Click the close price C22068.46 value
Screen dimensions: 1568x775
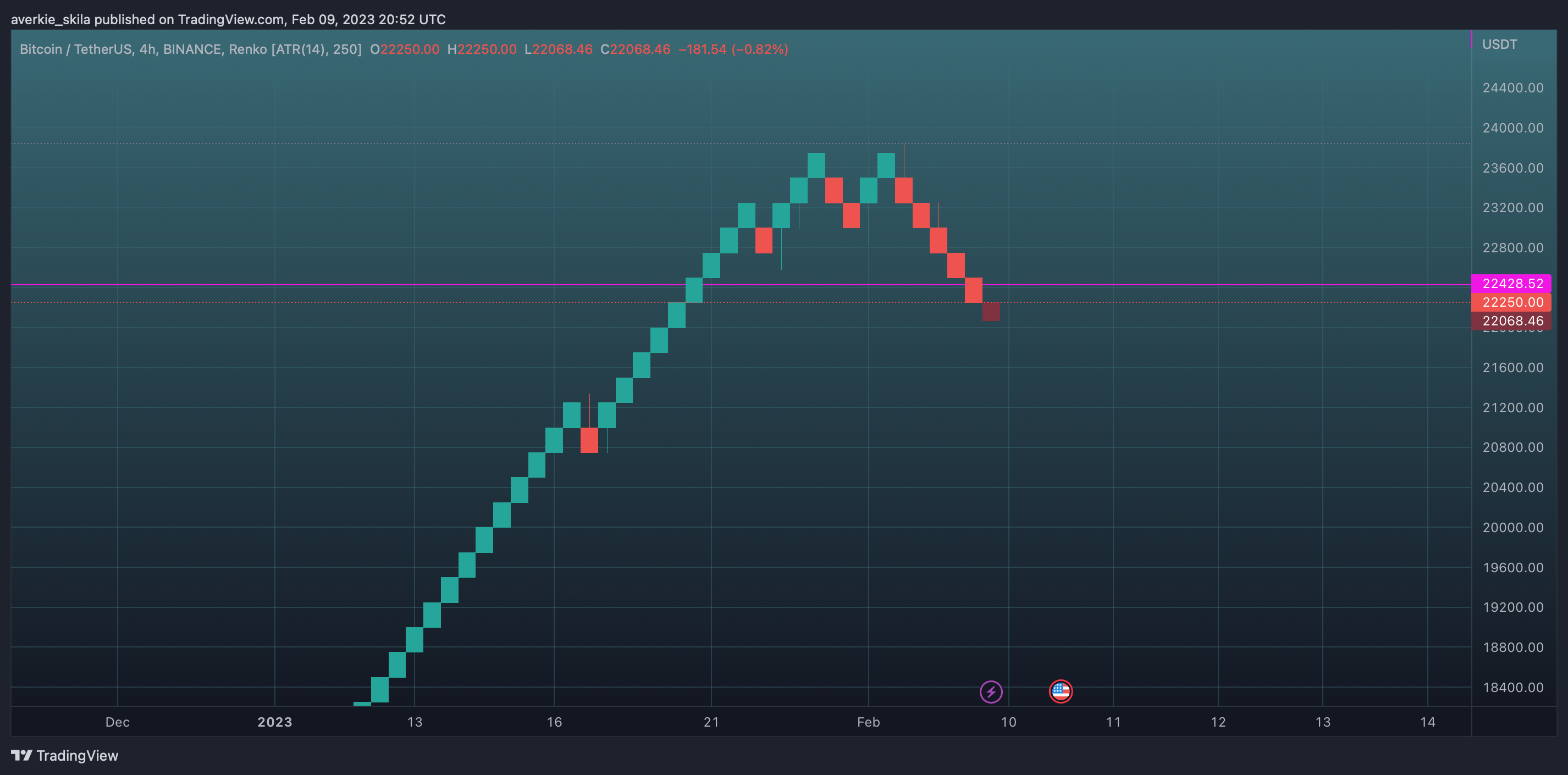coord(636,49)
